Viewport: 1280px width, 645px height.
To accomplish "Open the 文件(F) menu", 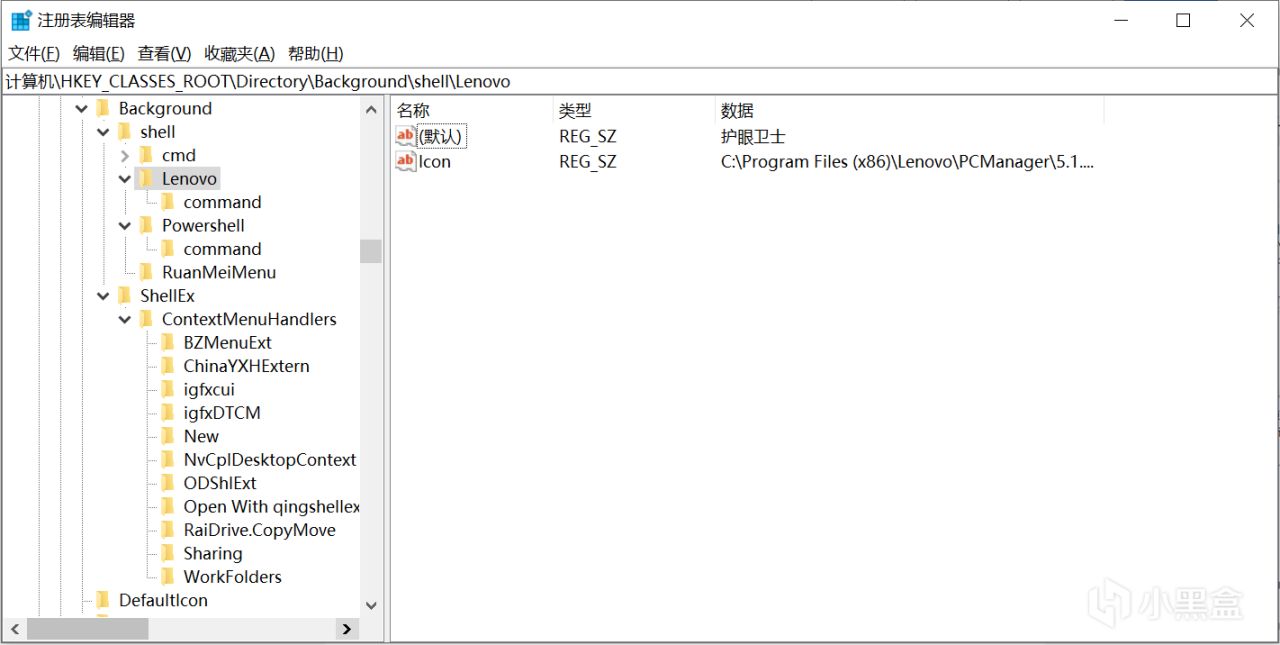I will click(x=34, y=54).
